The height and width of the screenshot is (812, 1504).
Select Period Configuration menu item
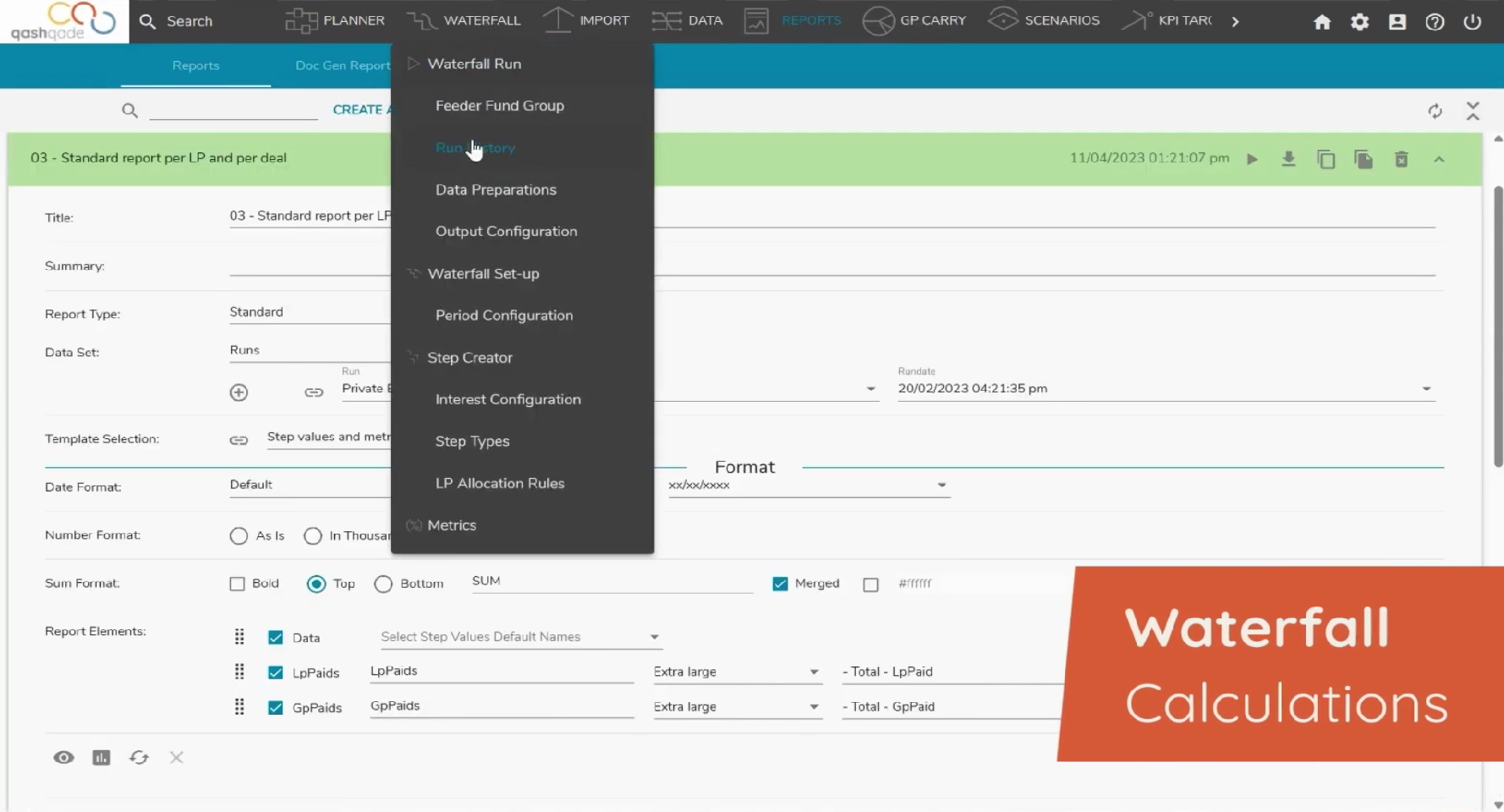(x=504, y=315)
